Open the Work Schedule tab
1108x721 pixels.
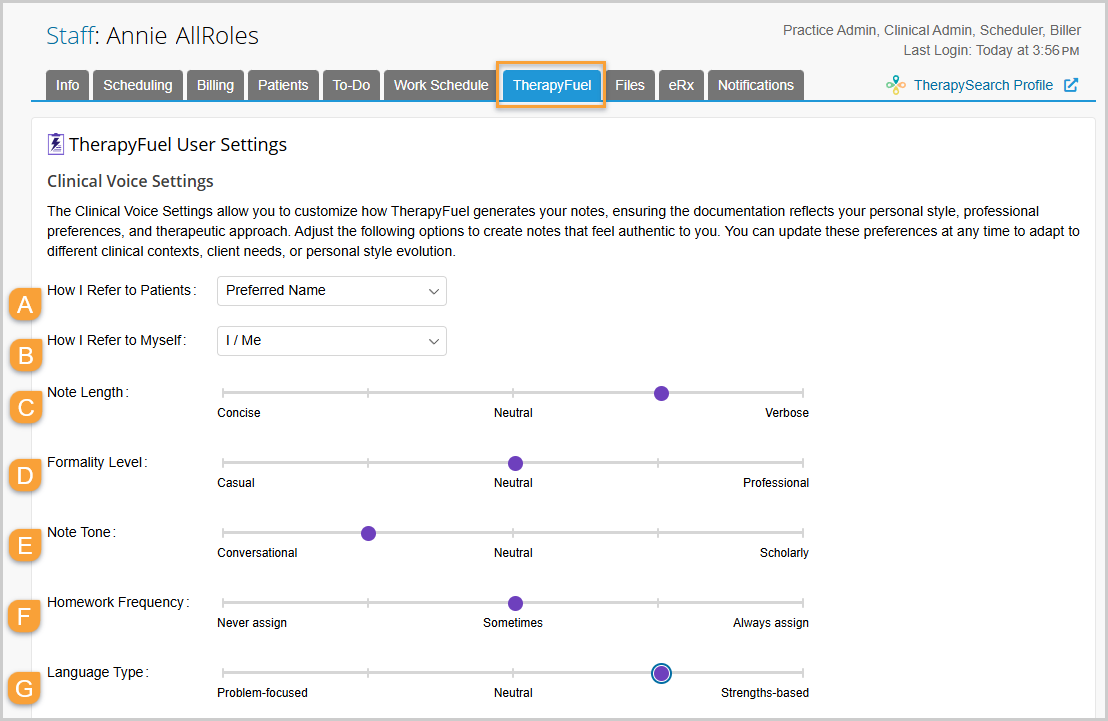[x=441, y=86]
